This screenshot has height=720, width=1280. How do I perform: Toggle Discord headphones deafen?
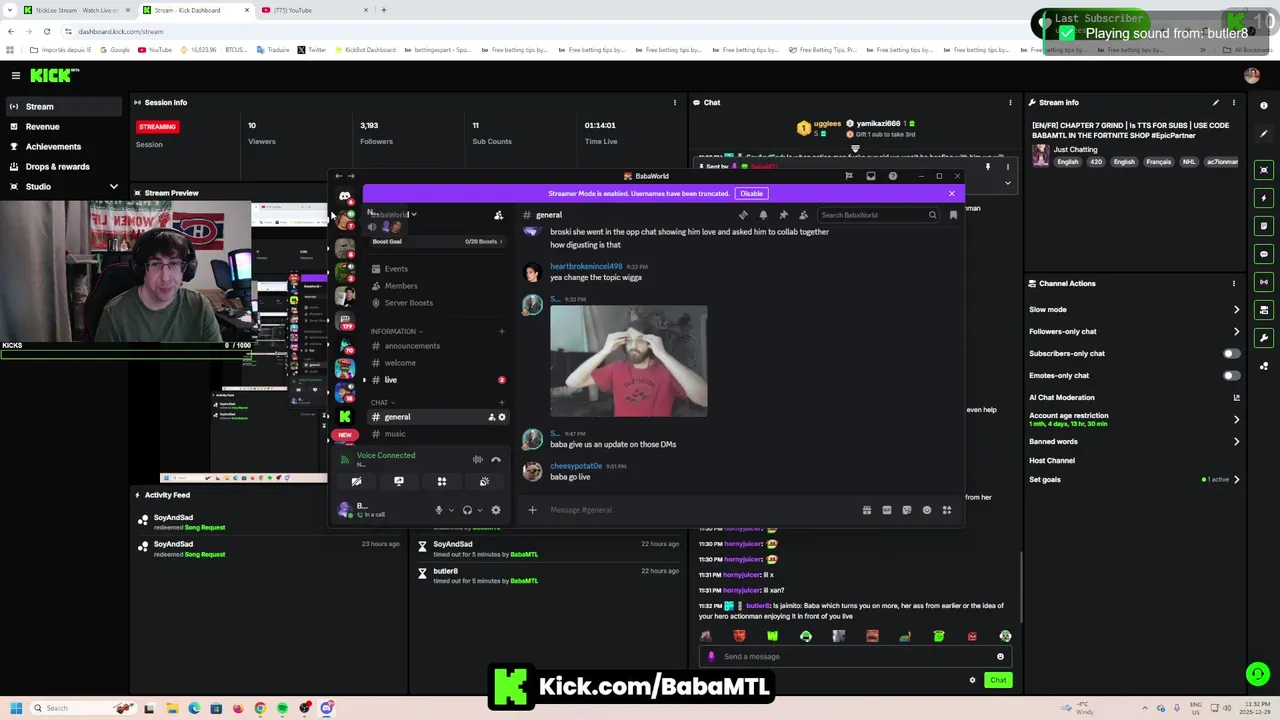467,510
